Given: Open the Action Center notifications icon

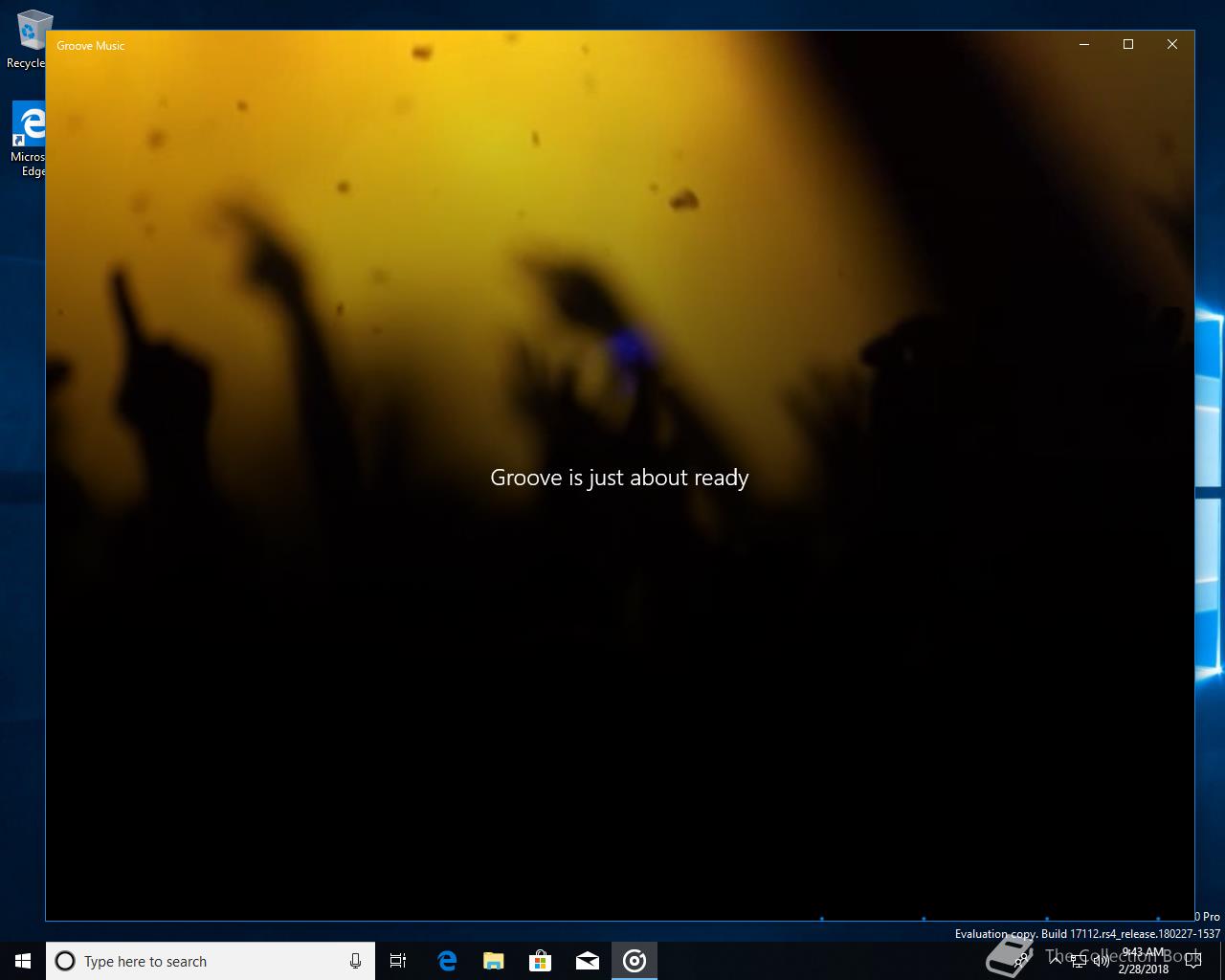Looking at the screenshot, I should [x=1193, y=961].
